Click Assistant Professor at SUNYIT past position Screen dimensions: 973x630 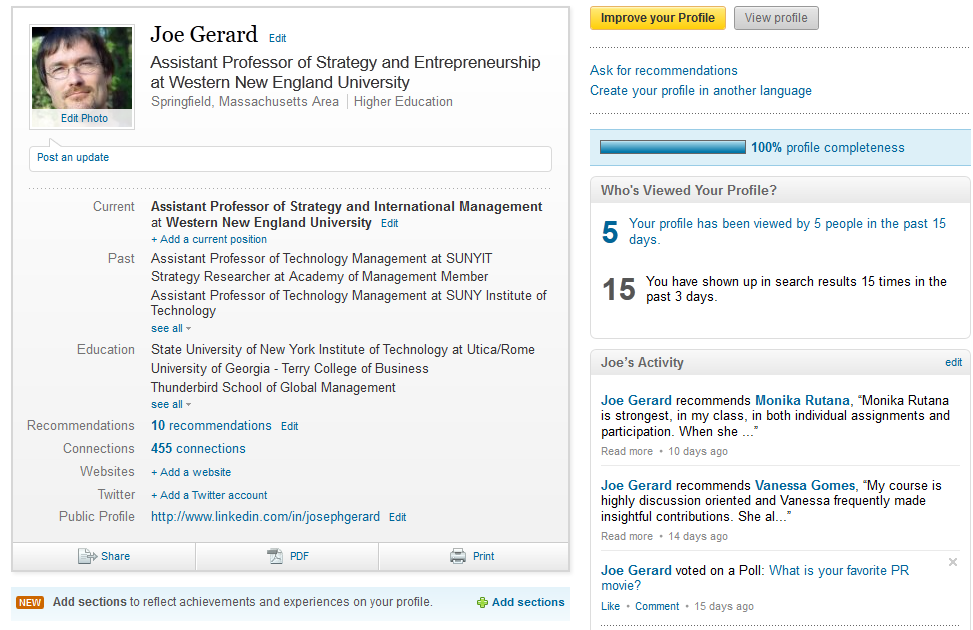click(x=321, y=259)
